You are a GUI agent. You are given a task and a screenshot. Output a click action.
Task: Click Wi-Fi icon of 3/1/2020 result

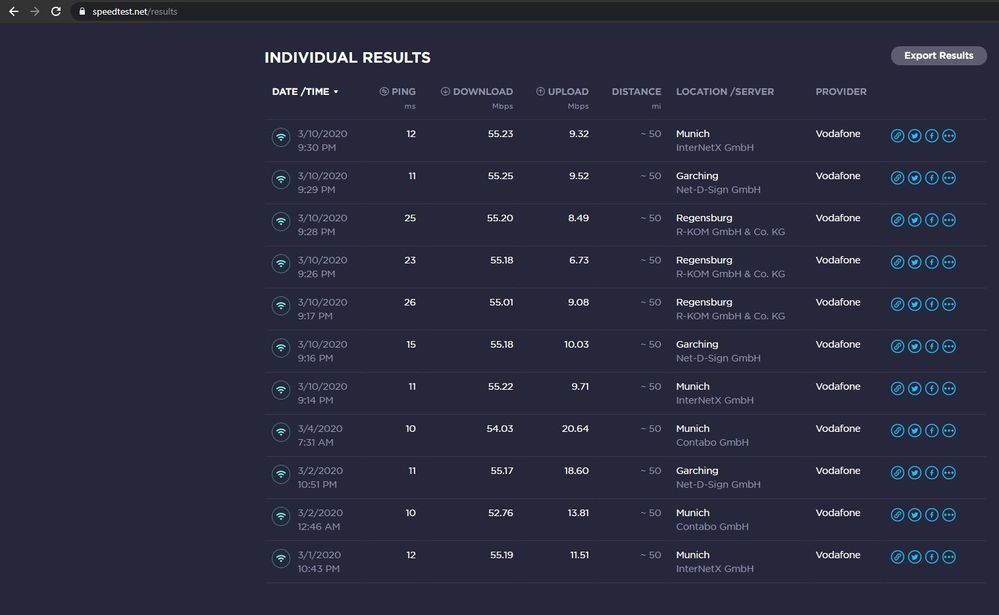tap(281, 558)
